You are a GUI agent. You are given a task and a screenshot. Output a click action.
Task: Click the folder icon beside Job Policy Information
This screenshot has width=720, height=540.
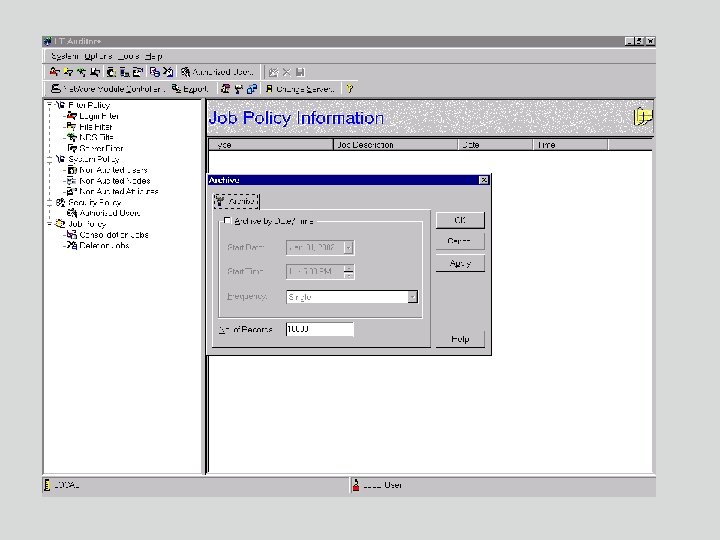(642, 117)
